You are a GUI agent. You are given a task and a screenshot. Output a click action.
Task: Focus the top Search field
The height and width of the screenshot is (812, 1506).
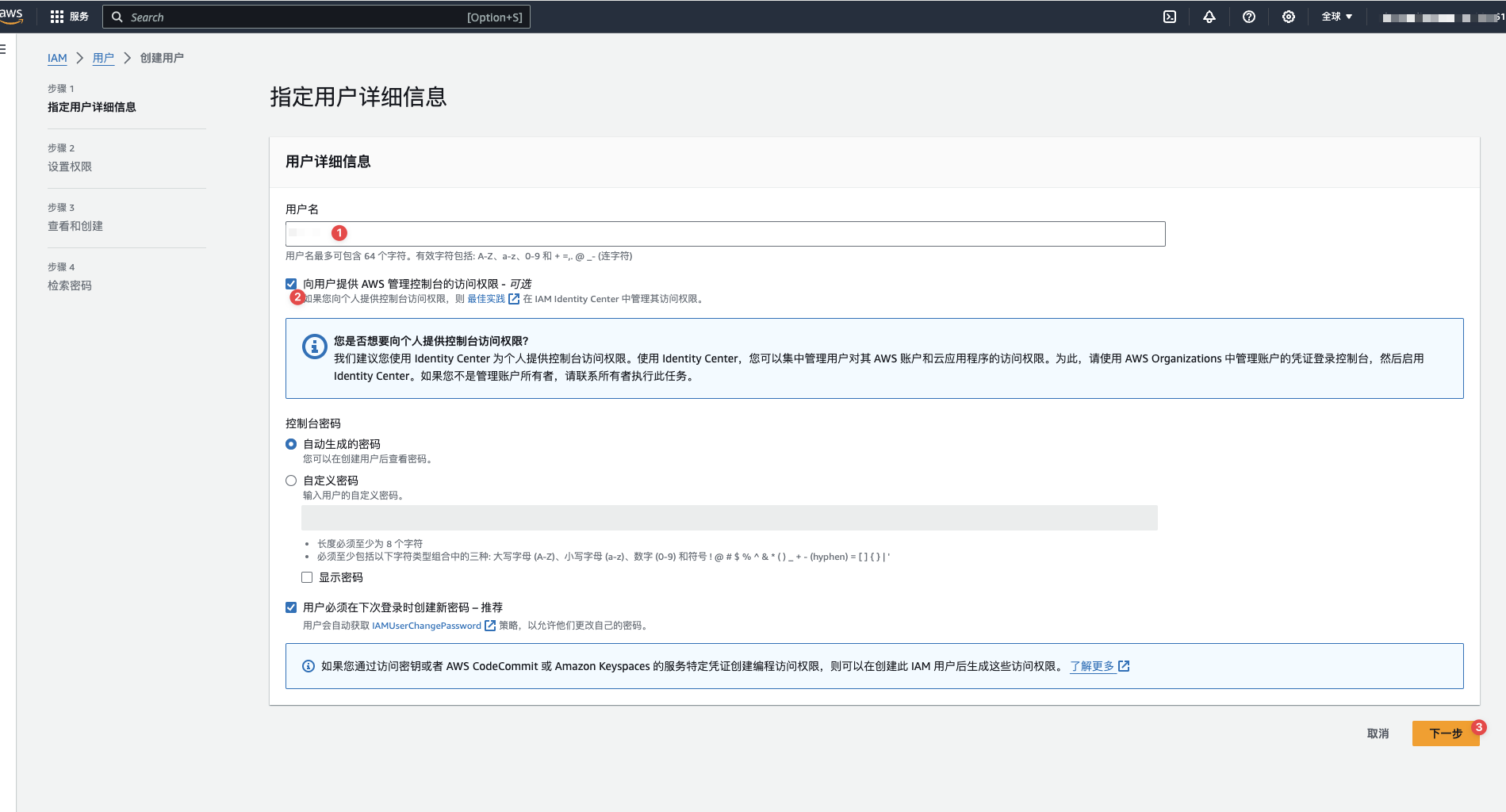click(317, 17)
